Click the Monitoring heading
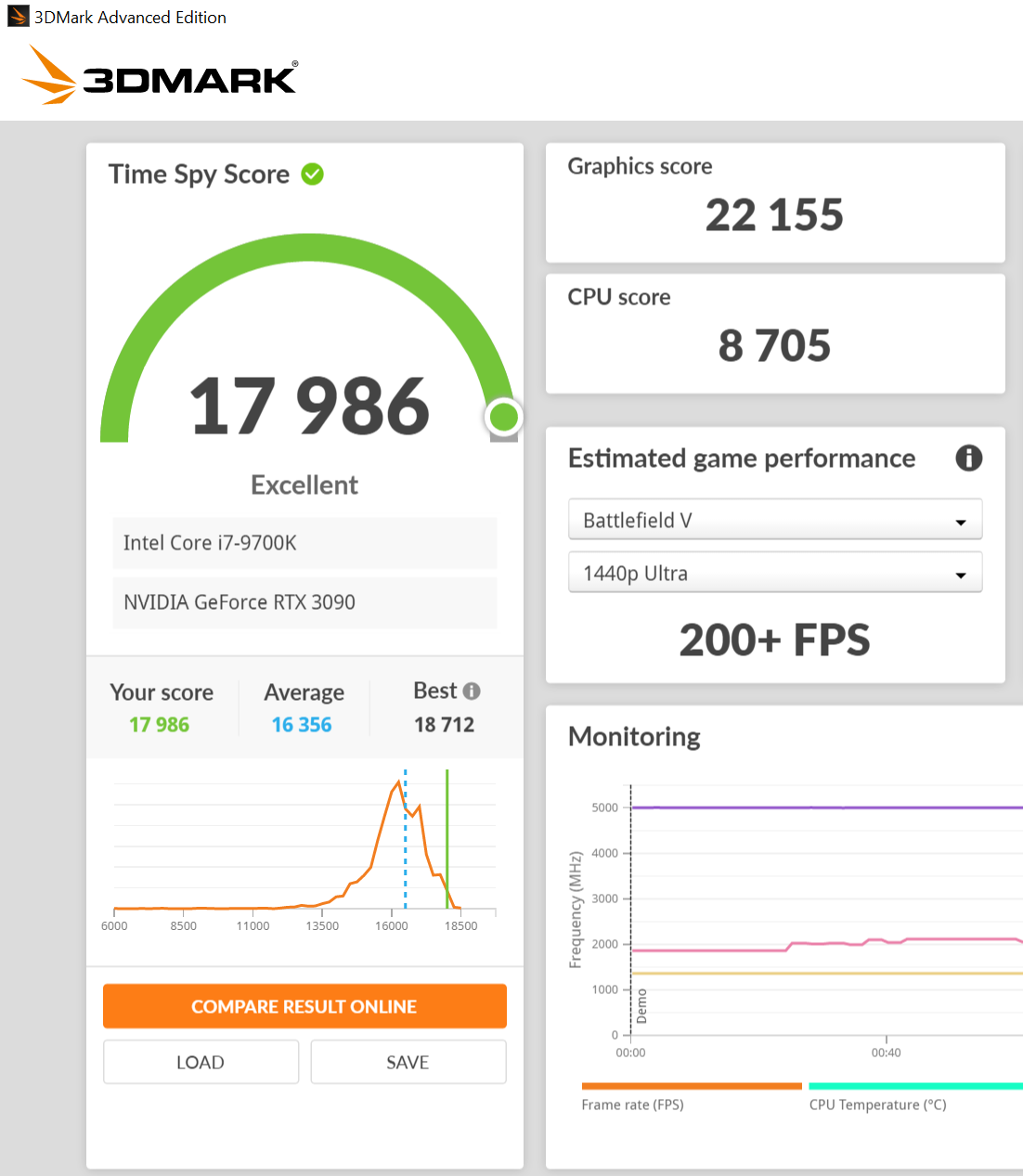The height and width of the screenshot is (1176, 1023). pos(634,736)
